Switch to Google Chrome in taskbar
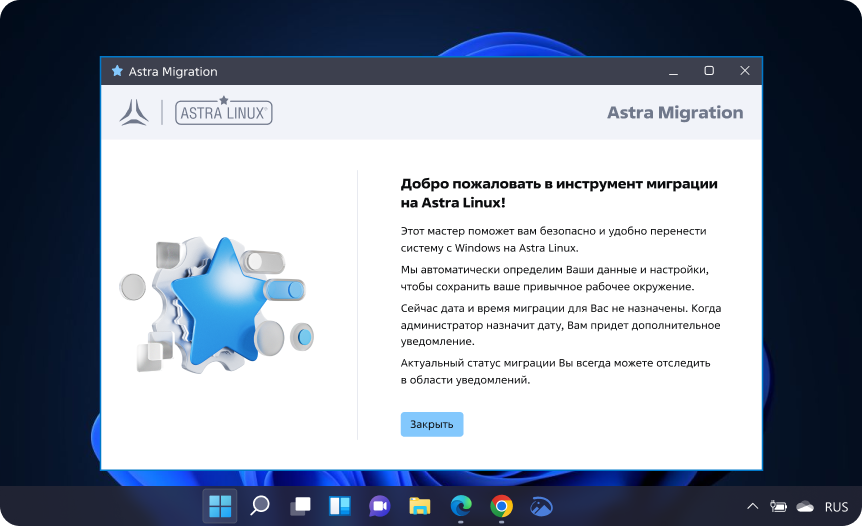This screenshot has height=526, width=862. [501, 506]
